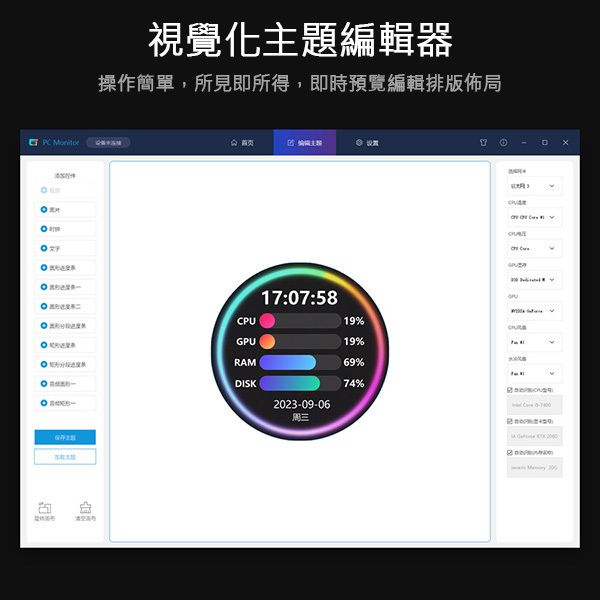The image size is (600, 600).
Task: Open the info icon in title bar
Action: point(503,142)
